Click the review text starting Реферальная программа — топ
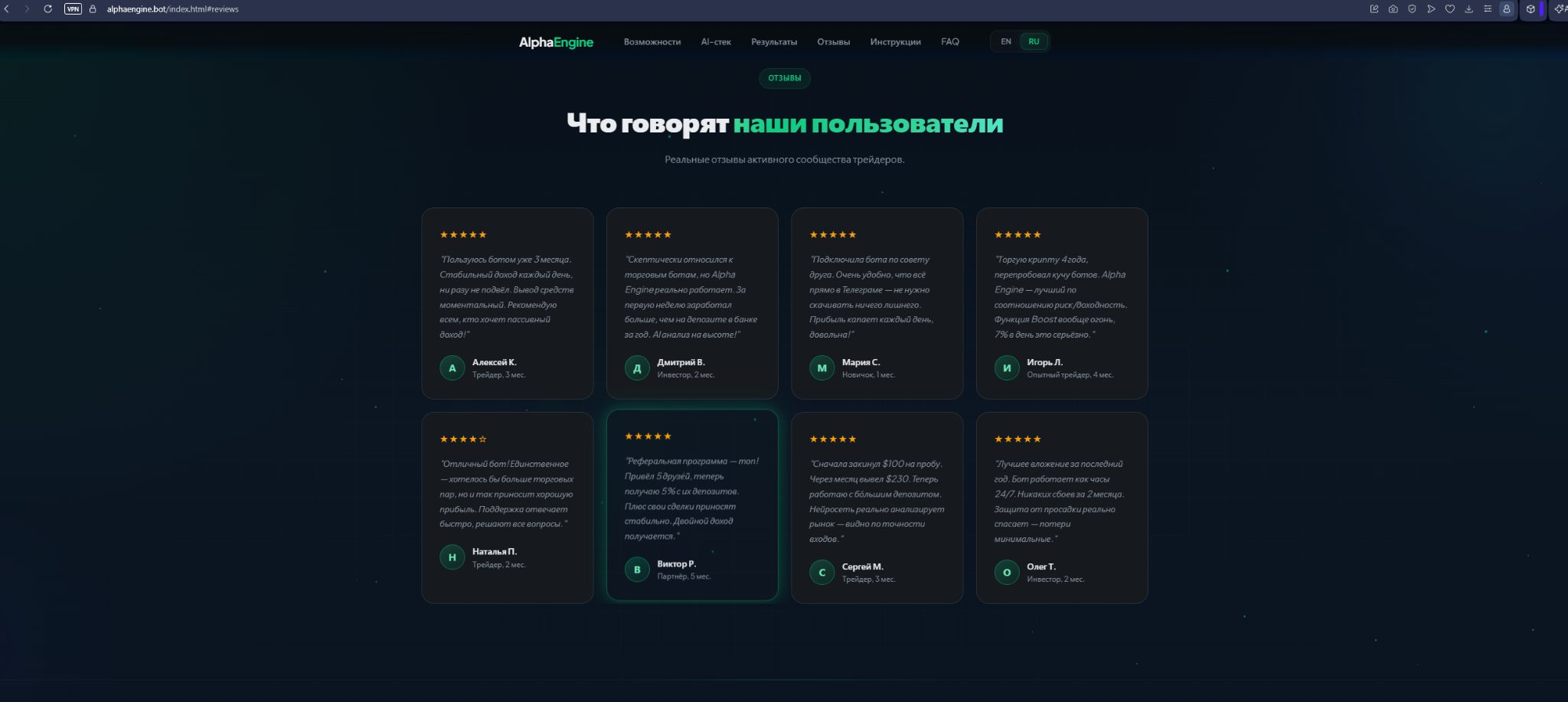 tap(691, 498)
